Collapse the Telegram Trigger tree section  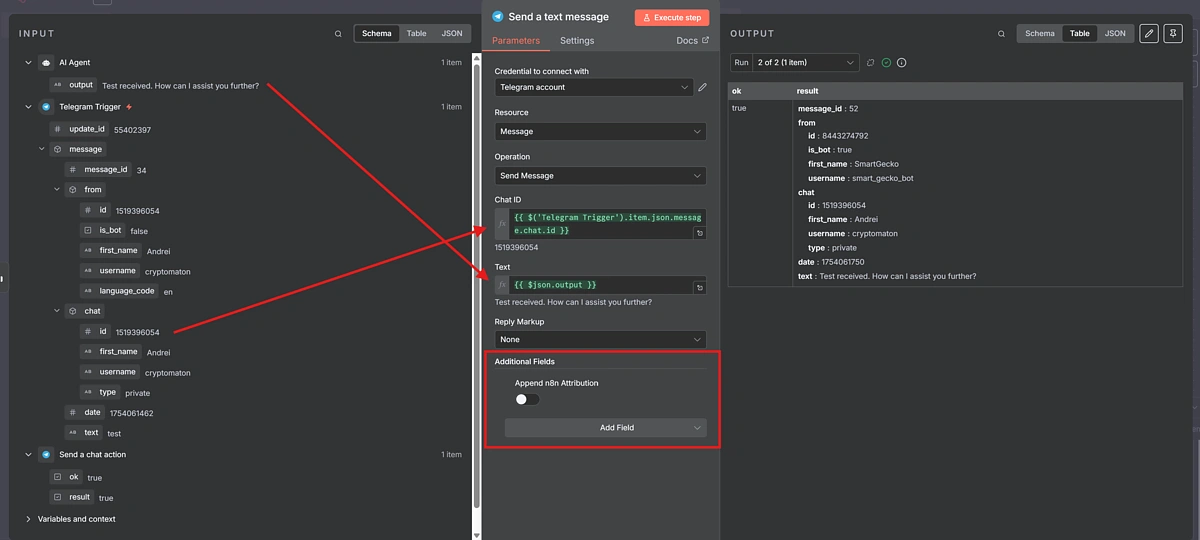(x=28, y=107)
